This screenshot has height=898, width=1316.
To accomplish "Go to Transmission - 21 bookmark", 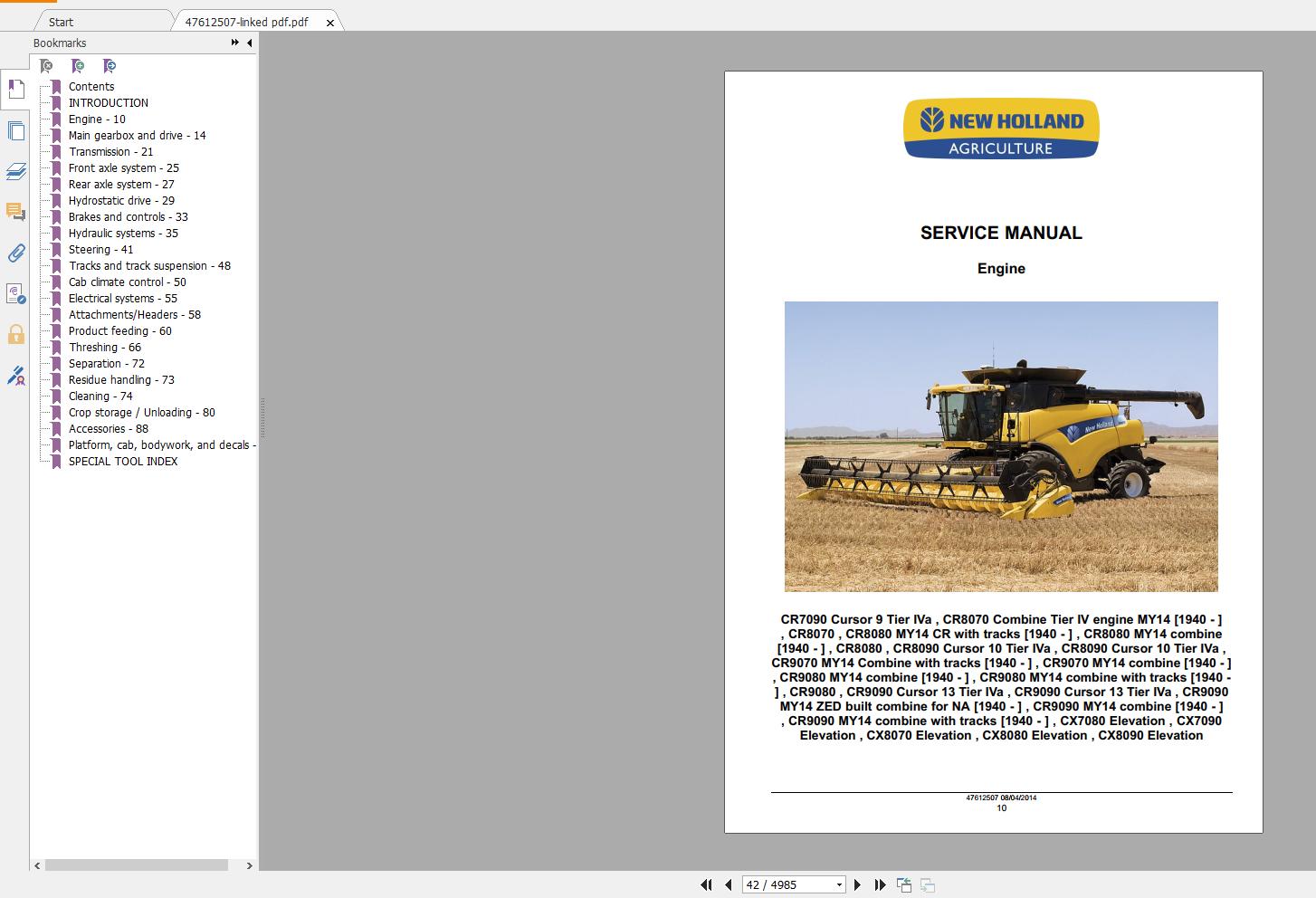I will point(110,152).
